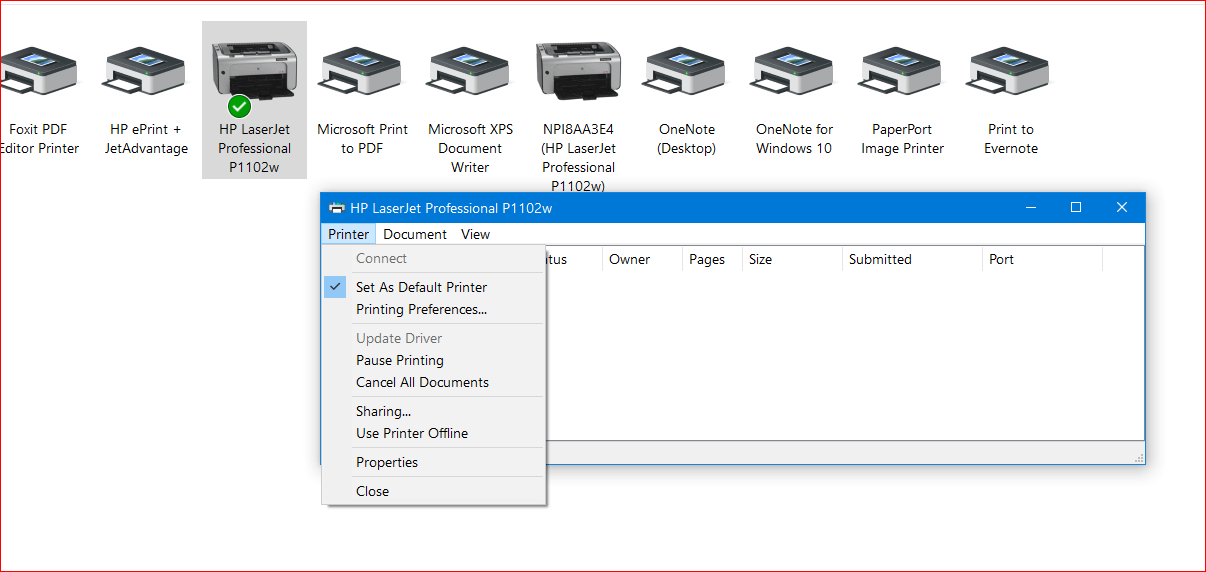The width and height of the screenshot is (1206, 572).
Task: Click the printer icon in the queue window title bar
Action: tap(337, 208)
